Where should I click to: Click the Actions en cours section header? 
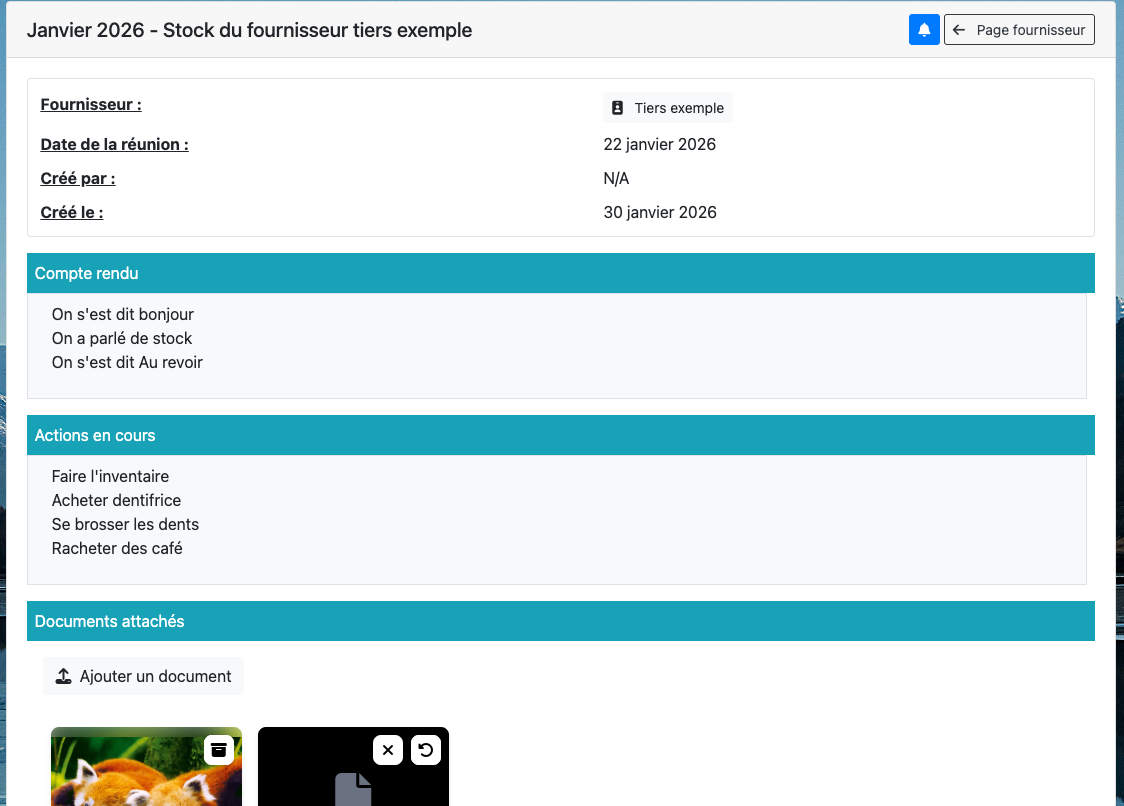click(95, 435)
